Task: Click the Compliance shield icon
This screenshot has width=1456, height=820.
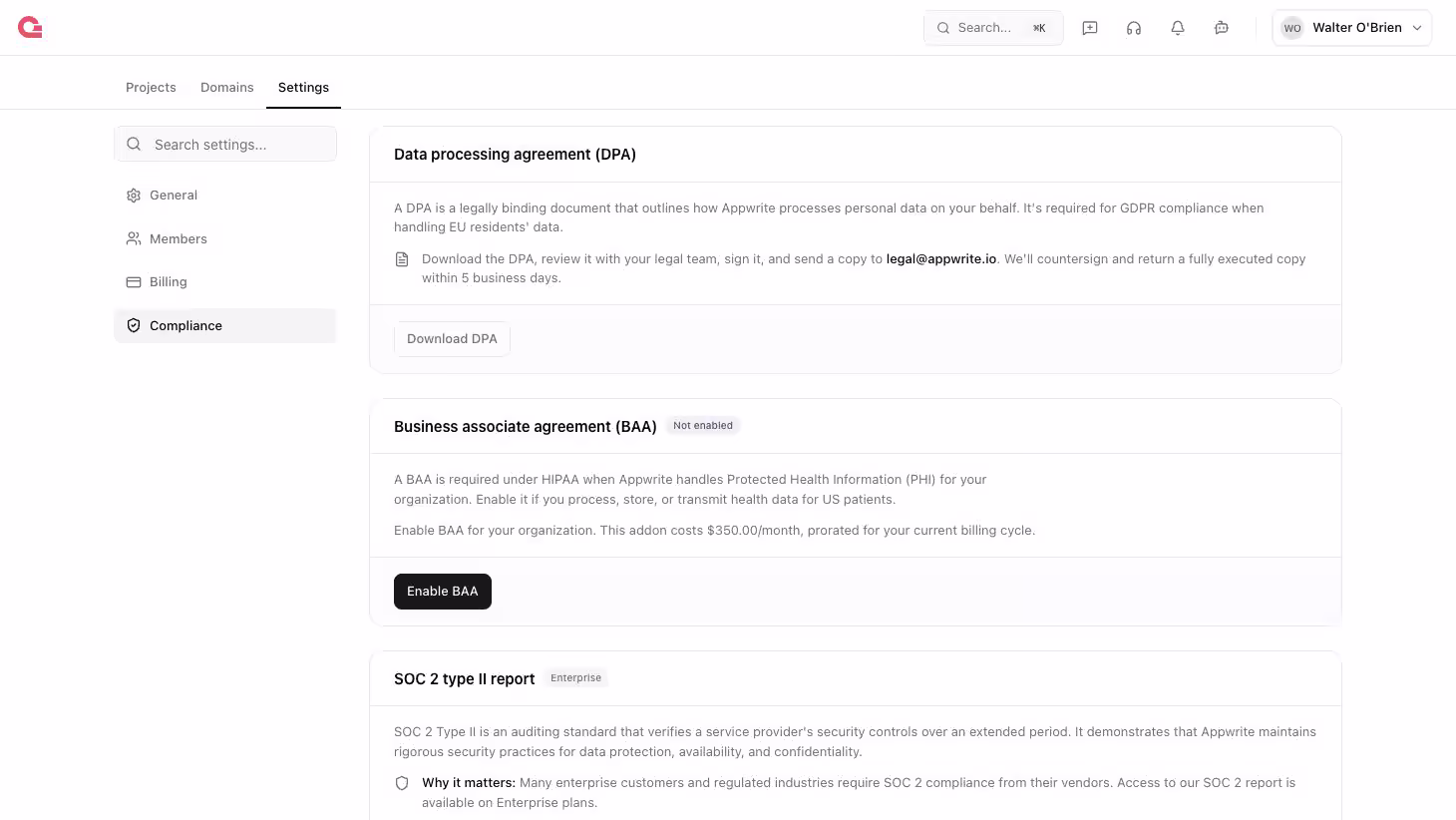Action: 134,326
